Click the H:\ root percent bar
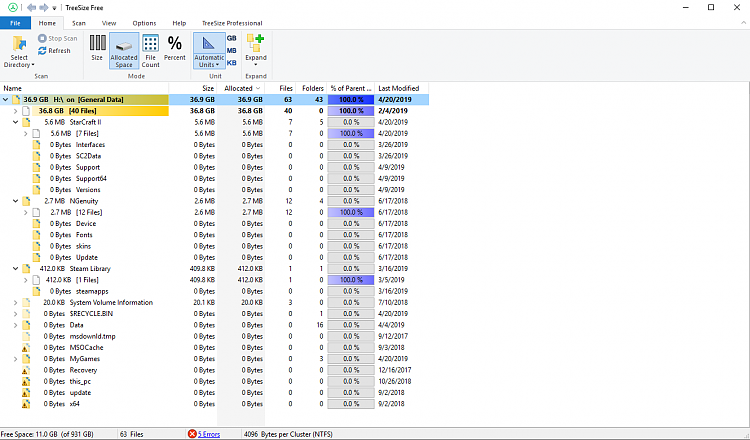750x440 pixels. (351, 99)
